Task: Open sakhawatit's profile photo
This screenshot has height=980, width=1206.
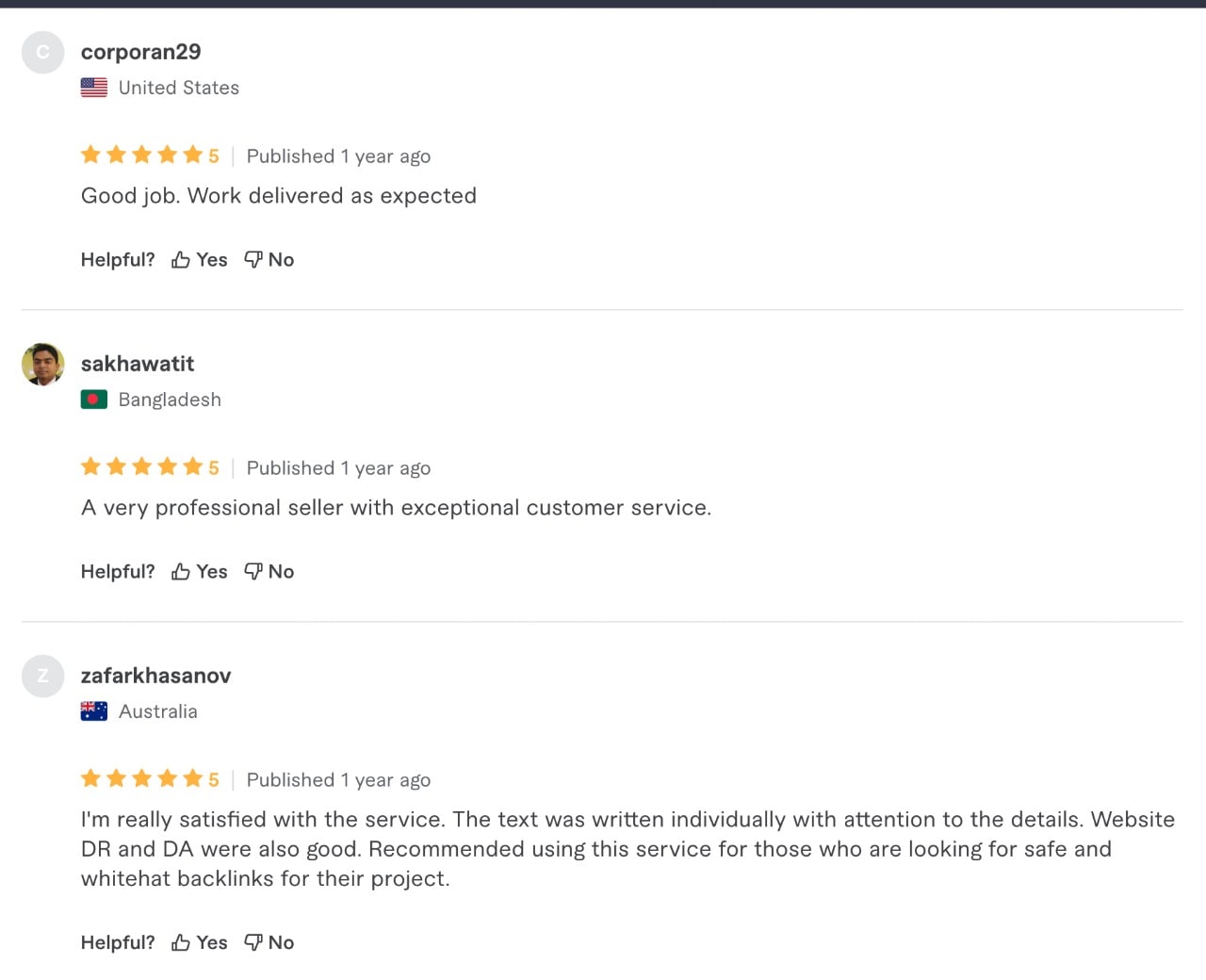Action: [x=42, y=365]
